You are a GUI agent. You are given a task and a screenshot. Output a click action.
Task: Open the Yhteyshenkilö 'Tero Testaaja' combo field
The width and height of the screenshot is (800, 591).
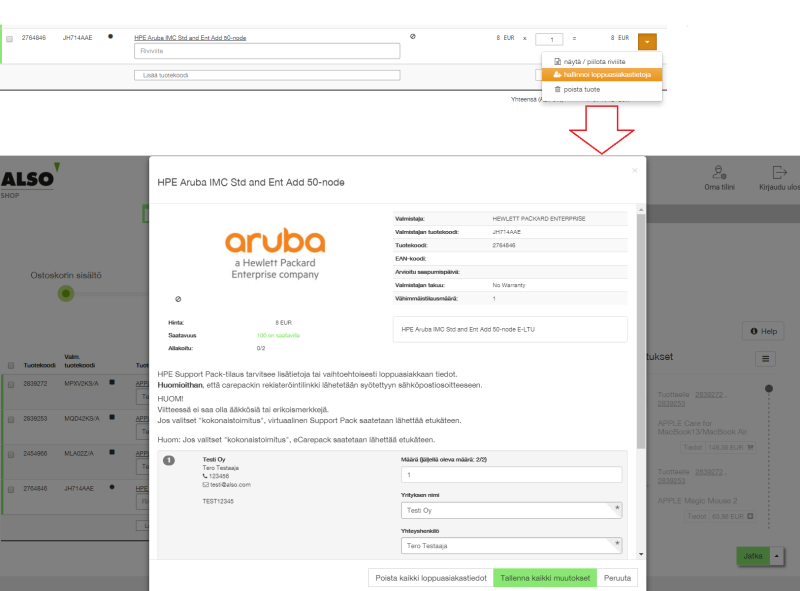pyautogui.click(x=511, y=546)
